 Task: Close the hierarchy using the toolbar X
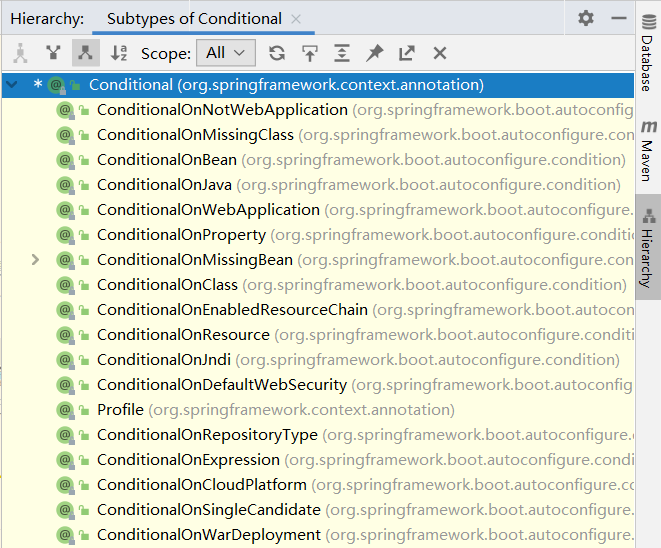tap(440, 53)
